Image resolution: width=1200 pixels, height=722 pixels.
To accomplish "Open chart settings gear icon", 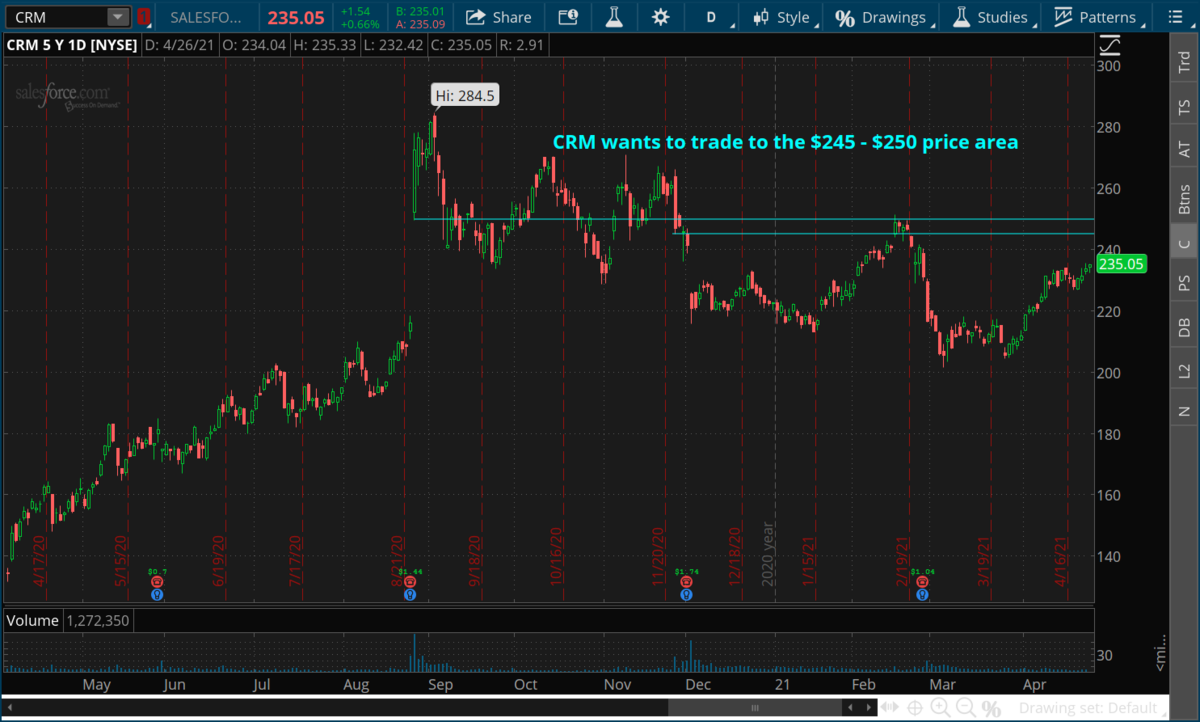I will click(x=660, y=17).
